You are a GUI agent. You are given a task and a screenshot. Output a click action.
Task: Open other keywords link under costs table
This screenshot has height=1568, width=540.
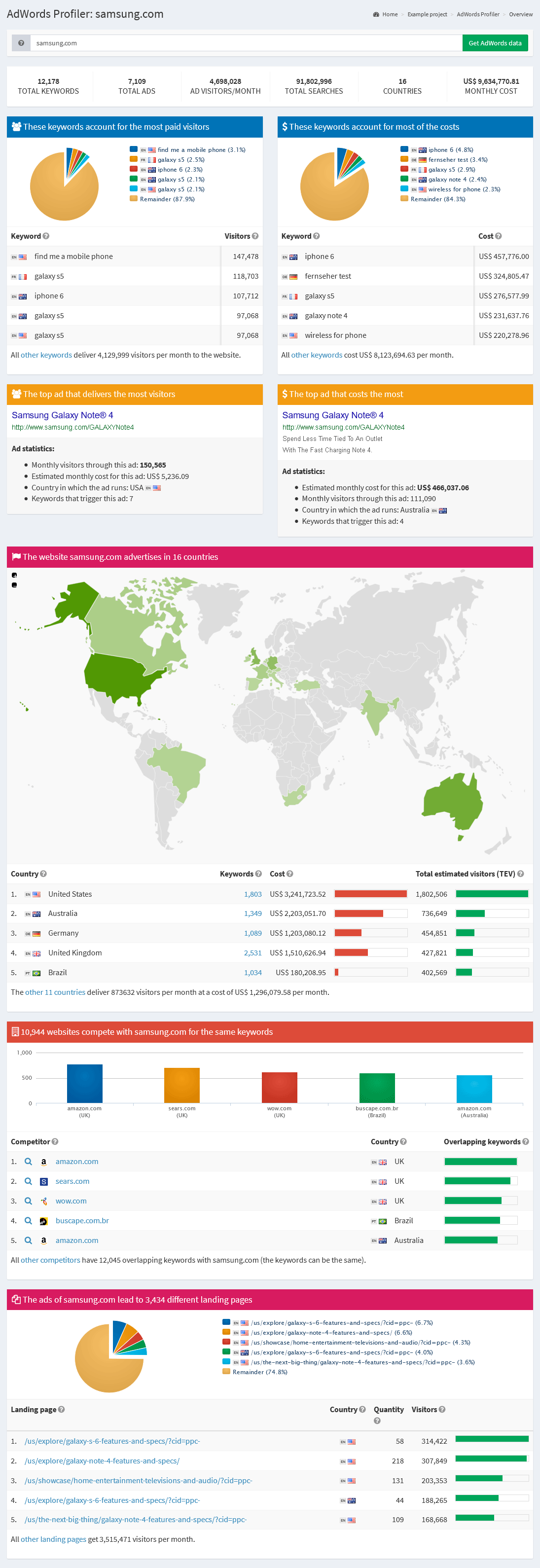point(317,356)
